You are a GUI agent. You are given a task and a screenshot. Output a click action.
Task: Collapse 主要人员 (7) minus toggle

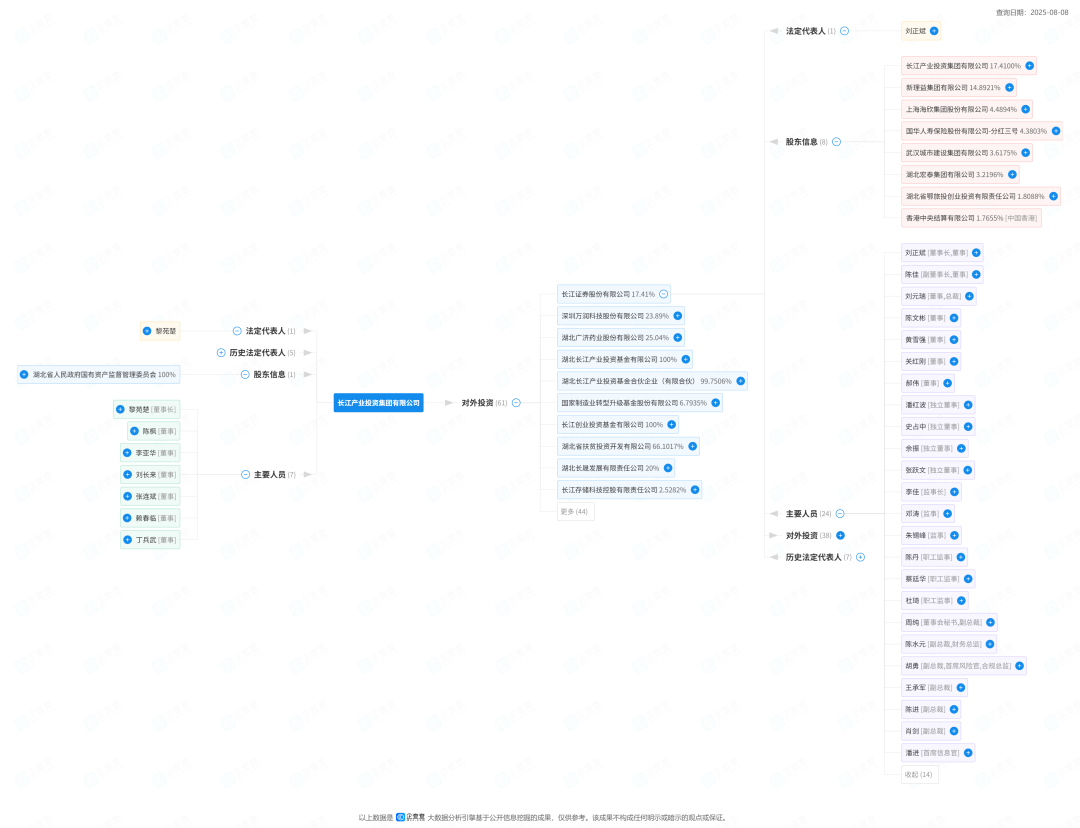pyautogui.click(x=245, y=475)
